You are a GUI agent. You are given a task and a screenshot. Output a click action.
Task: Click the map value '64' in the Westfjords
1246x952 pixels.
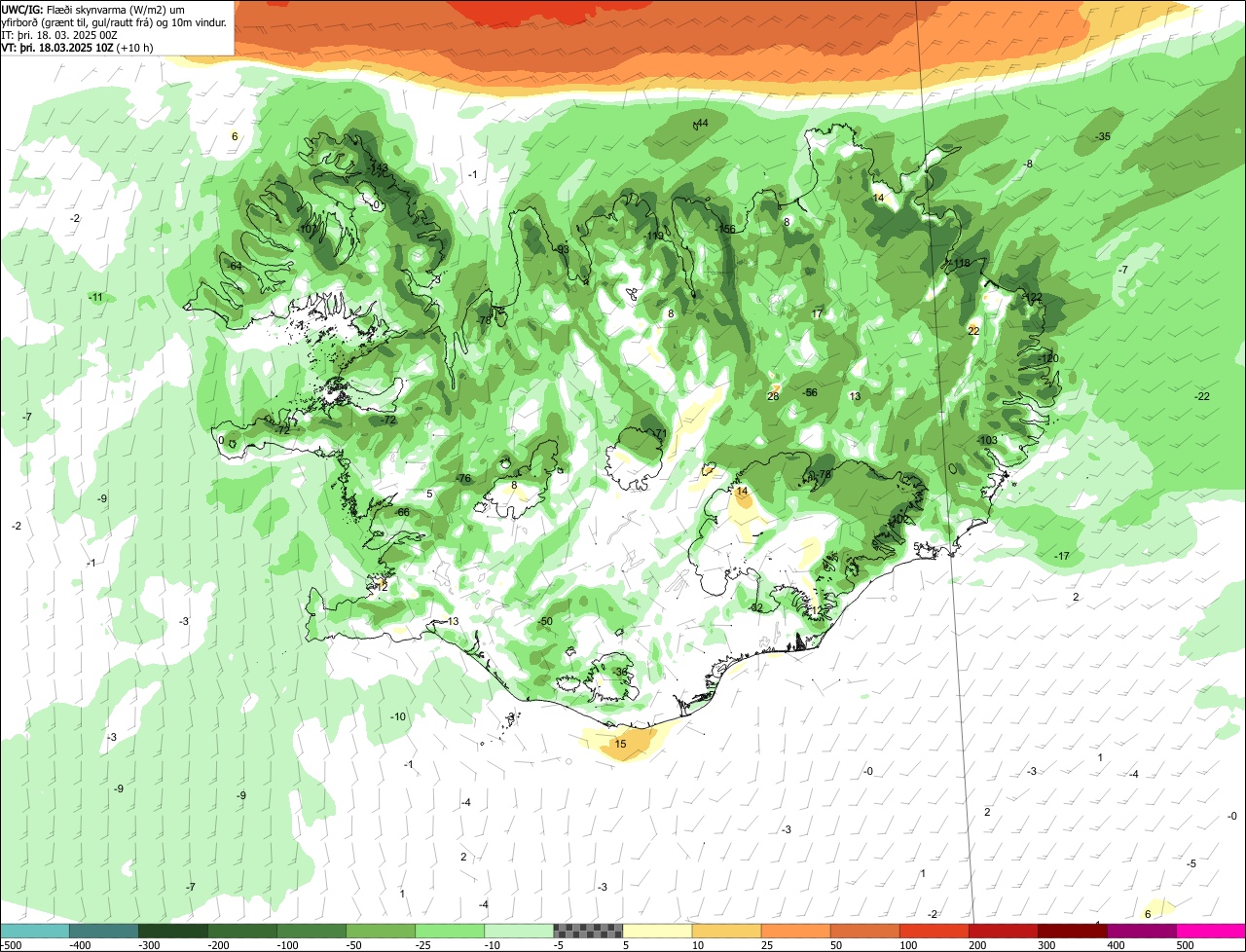click(236, 266)
